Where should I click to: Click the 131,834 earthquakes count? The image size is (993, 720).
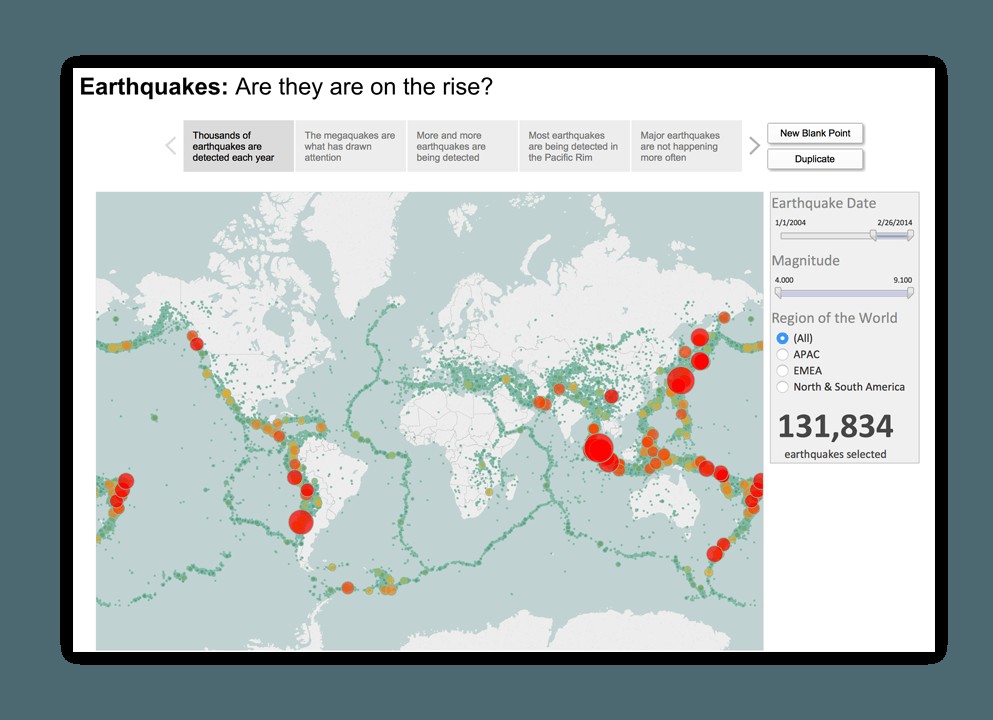point(835,426)
